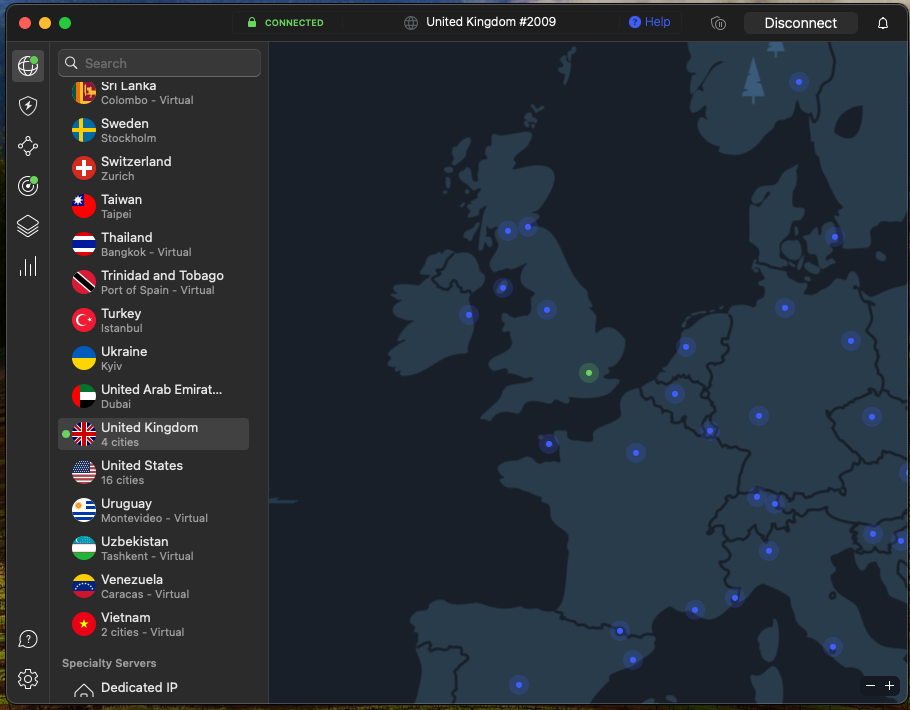
Task: Click Port of Spain - Virtual label
Action: tap(157, 290)
